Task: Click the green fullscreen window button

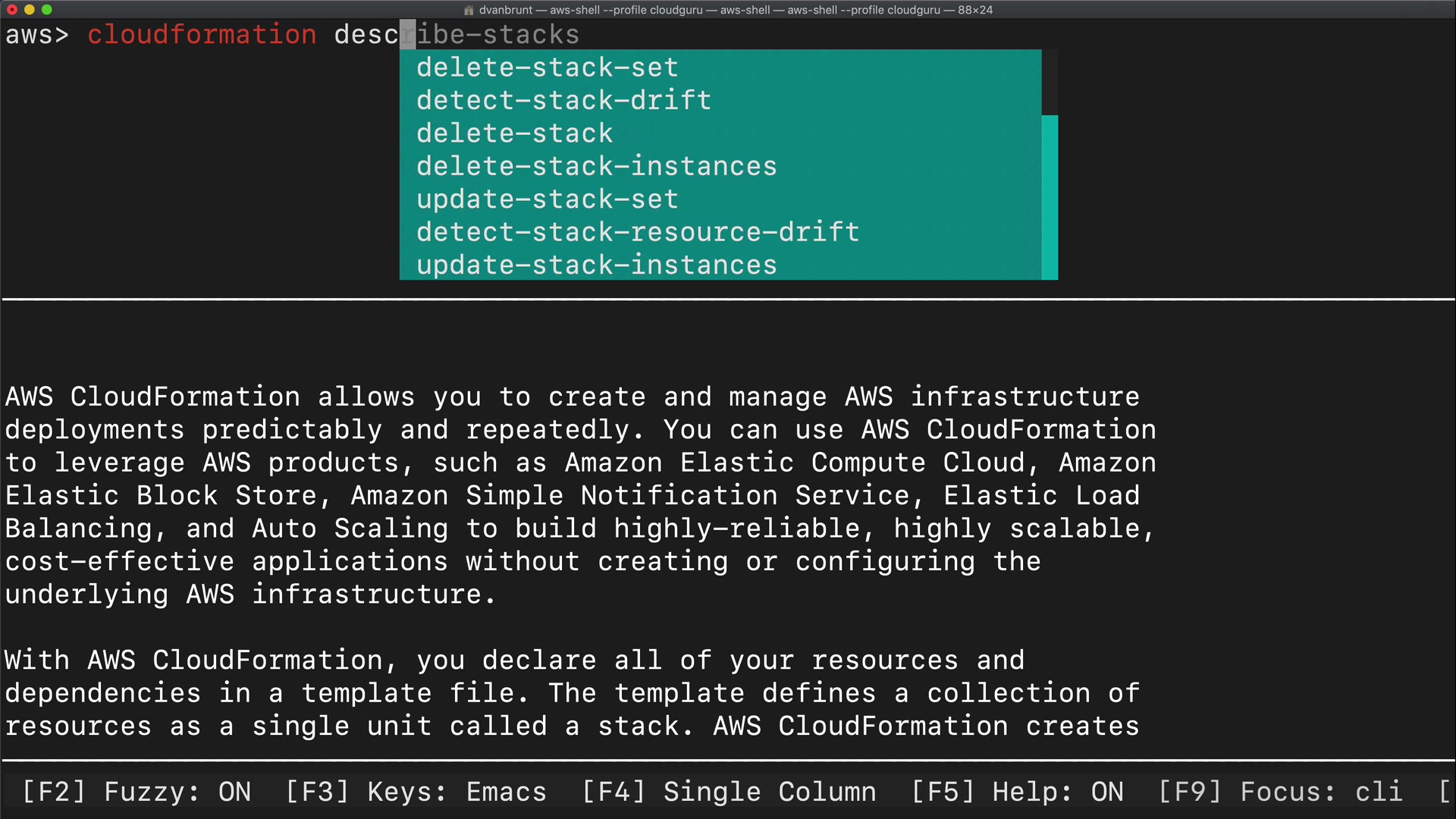Action: [47, 10]
